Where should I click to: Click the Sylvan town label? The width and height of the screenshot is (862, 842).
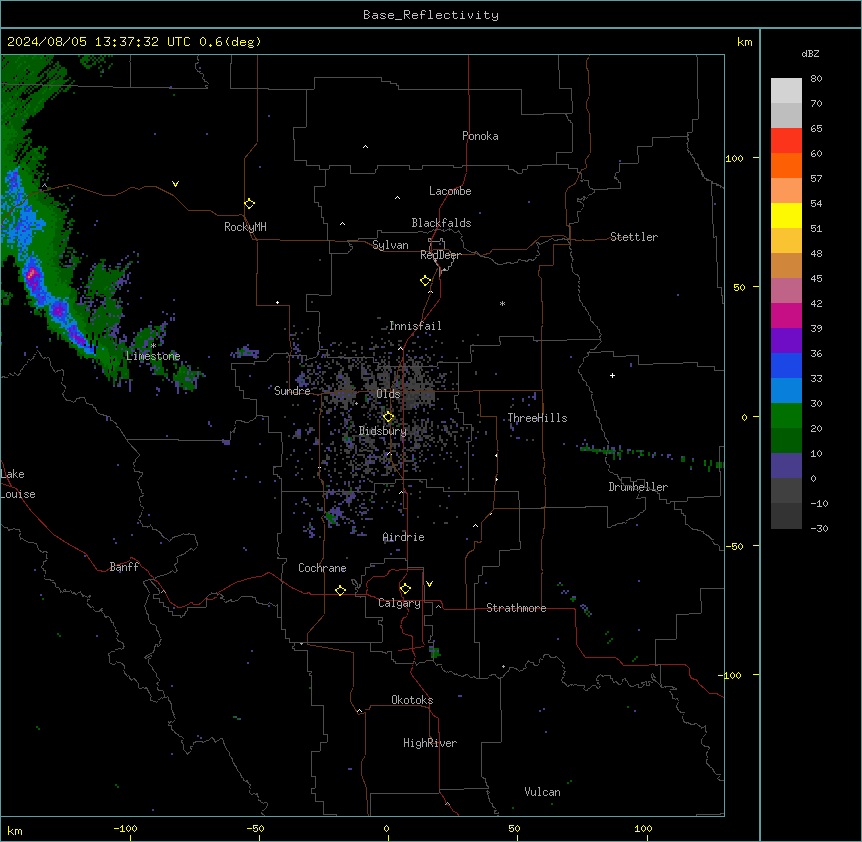pos(390,245)
